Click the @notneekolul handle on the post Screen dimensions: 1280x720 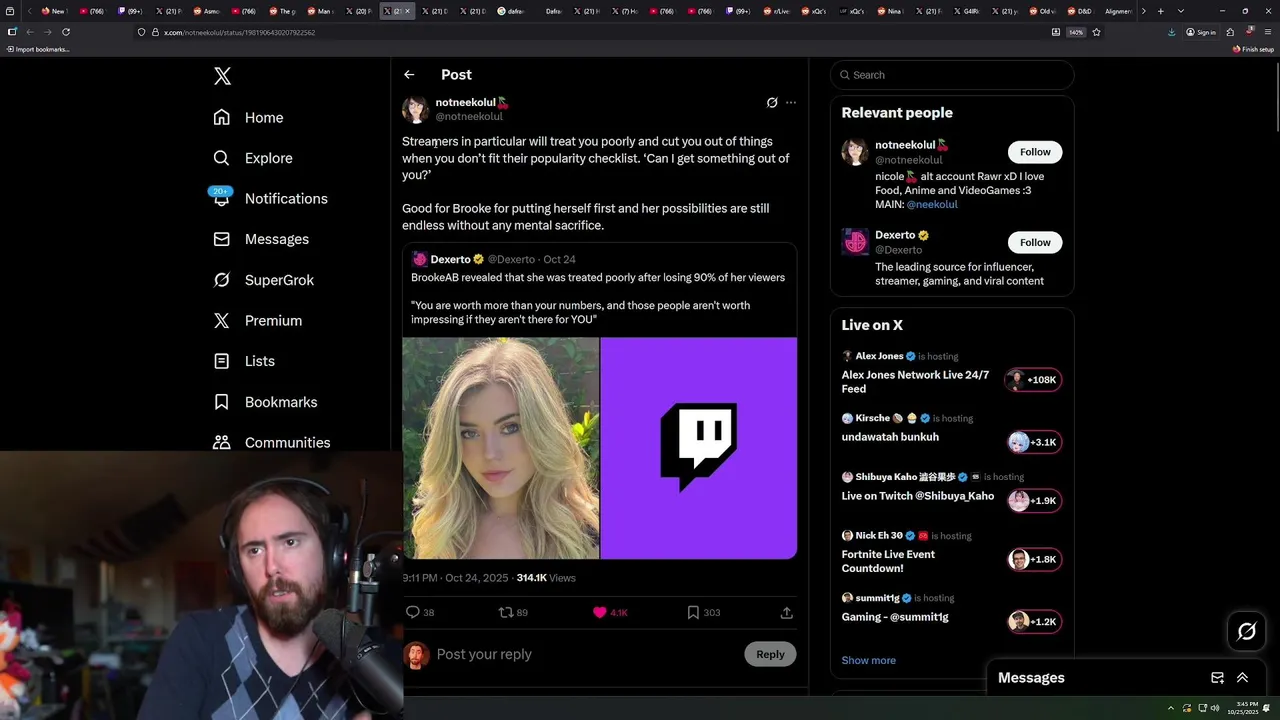[x=469, y=117]
